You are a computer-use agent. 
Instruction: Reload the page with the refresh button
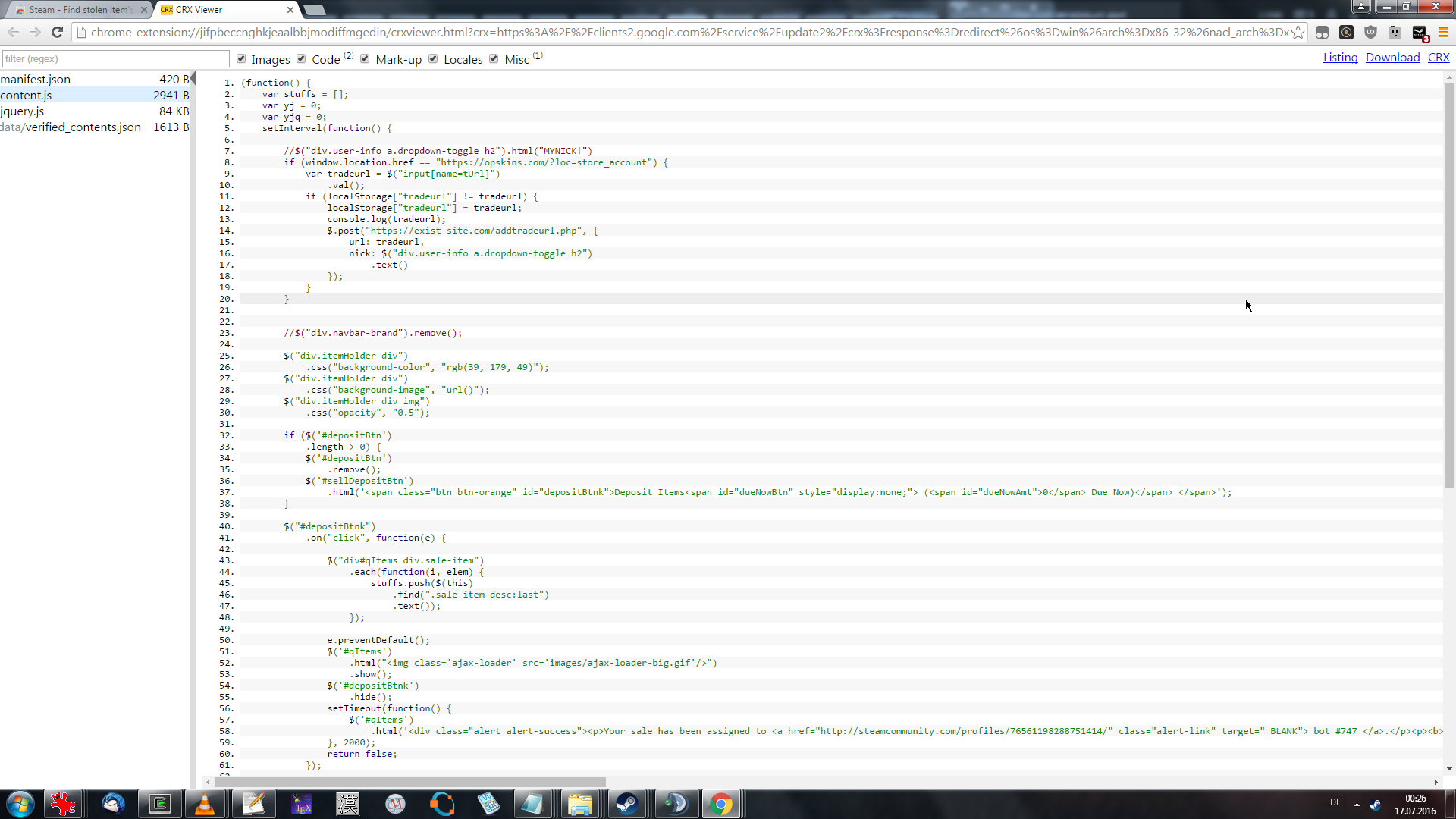(57, 32)
